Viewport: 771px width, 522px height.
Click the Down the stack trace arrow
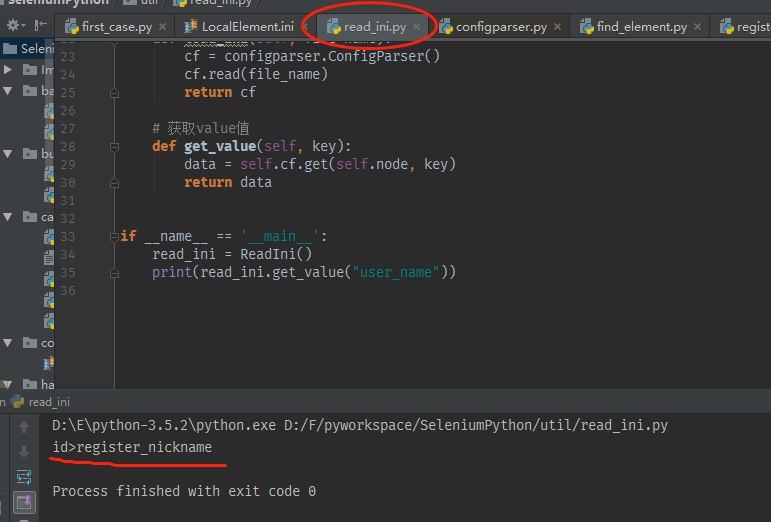click(24, 452)
